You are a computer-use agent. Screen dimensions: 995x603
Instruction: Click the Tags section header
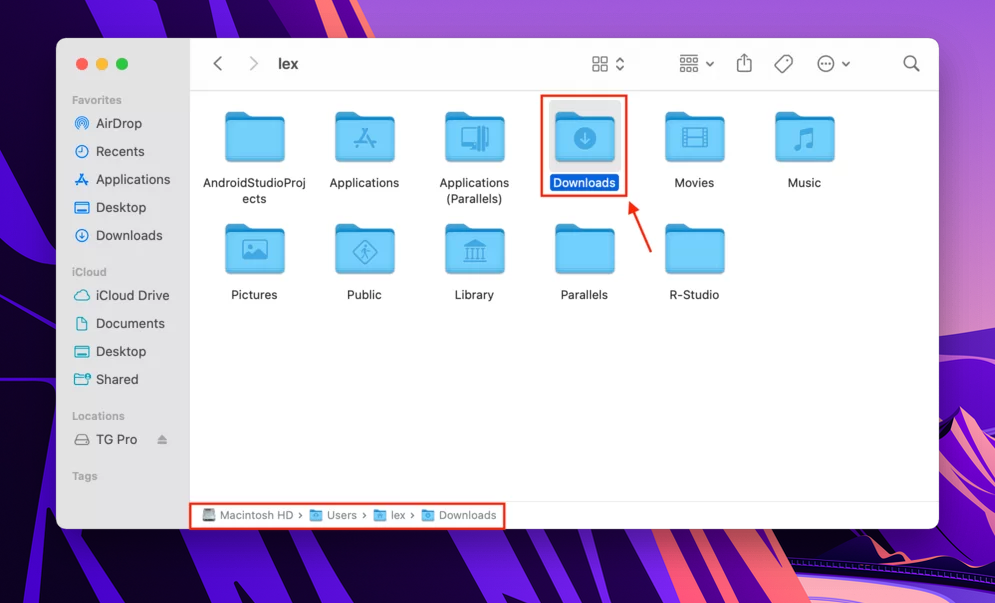click(x=84, y=476)
